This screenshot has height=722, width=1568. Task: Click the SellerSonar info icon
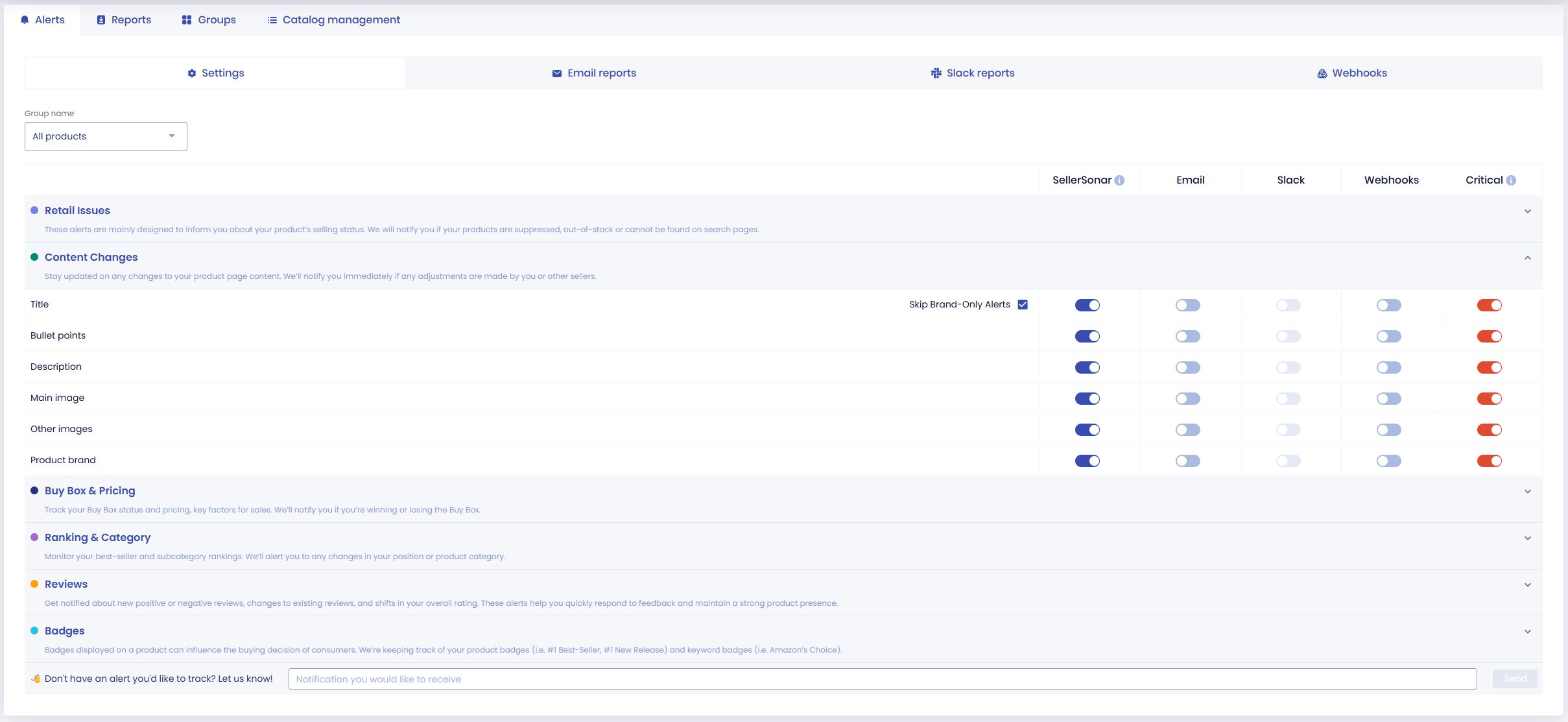(x=1119, y=180)
